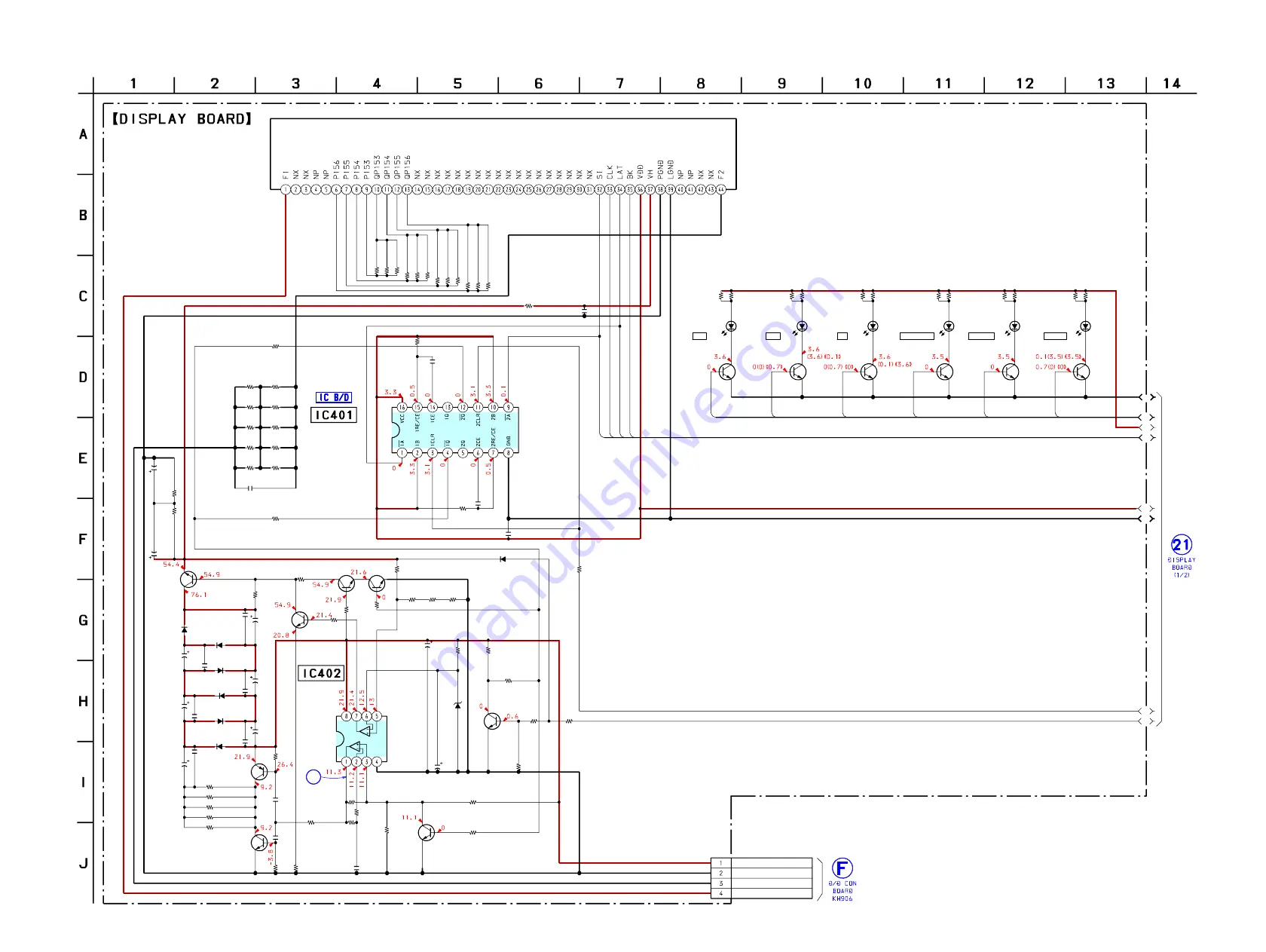The image size is (1266, 952).
Task: Click the 0.1(3.5)(3.5) voltage annotation
Action: pos(1059,357)
